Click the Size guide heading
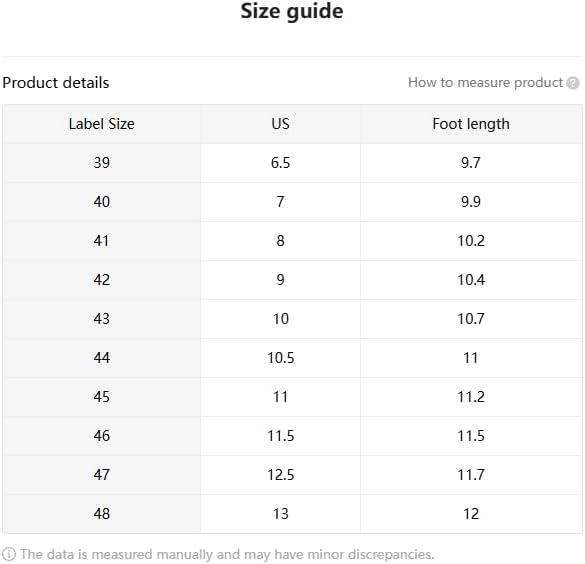Image resolution: width=585 pixels, height=564 pixels. [x=292, y=11]
